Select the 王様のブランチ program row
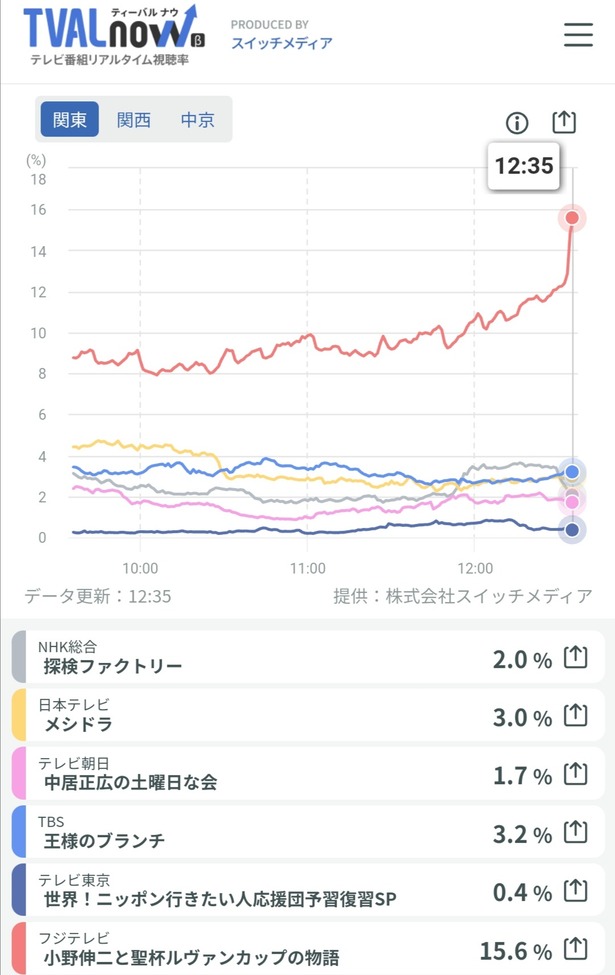Viewport: 615px width, 975px height. [x=308, y=832]
